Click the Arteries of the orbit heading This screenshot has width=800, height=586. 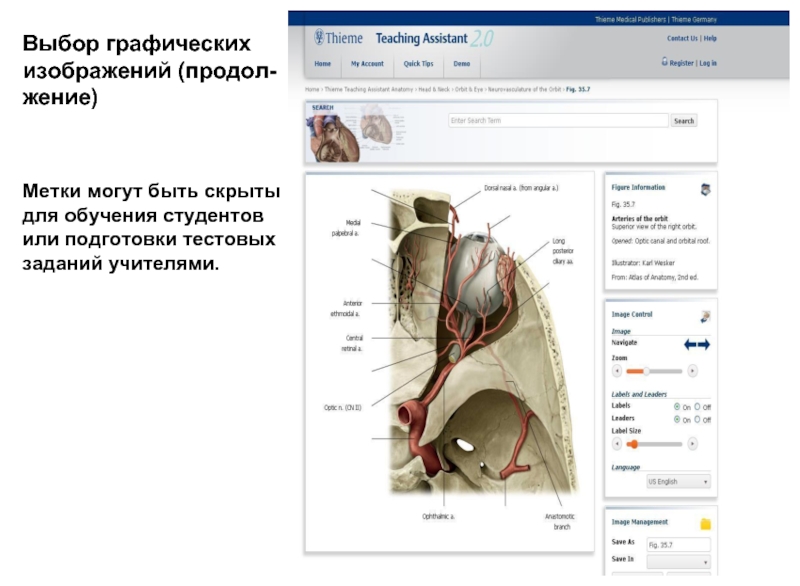tap(640, 218)
